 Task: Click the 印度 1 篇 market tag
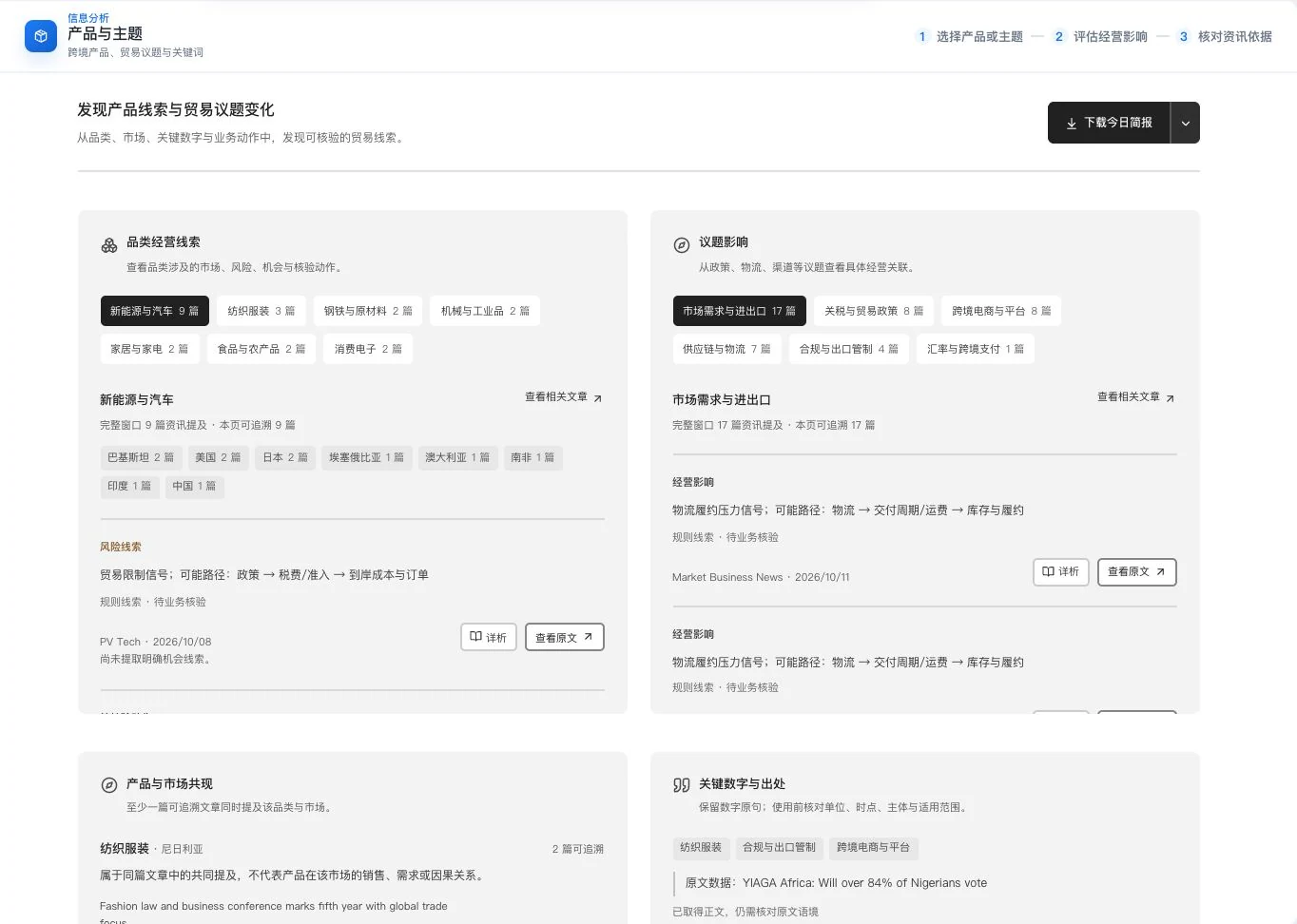click(x=129, y=487)
